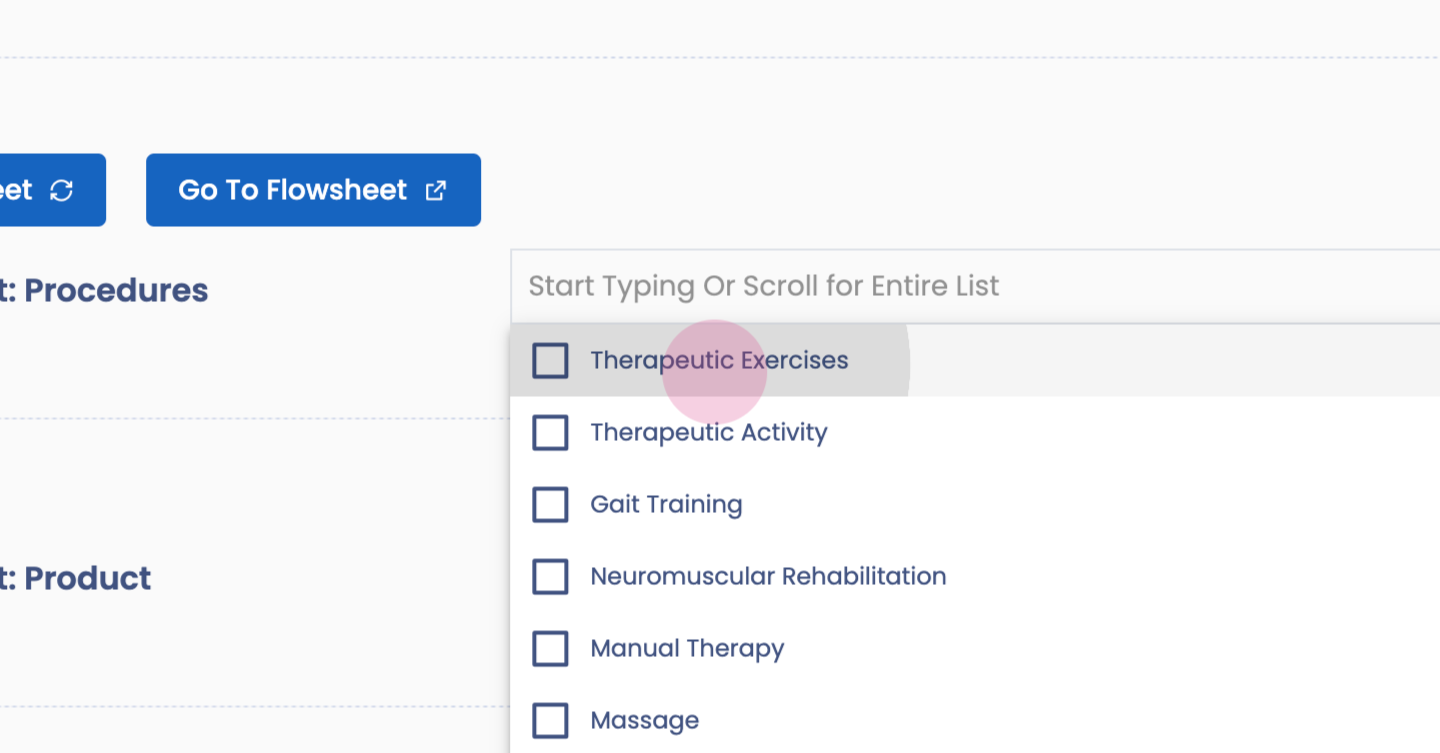Select the Gait Training option label
Viewport: 1440px width, 753px height.
click(x=666, y=505)
